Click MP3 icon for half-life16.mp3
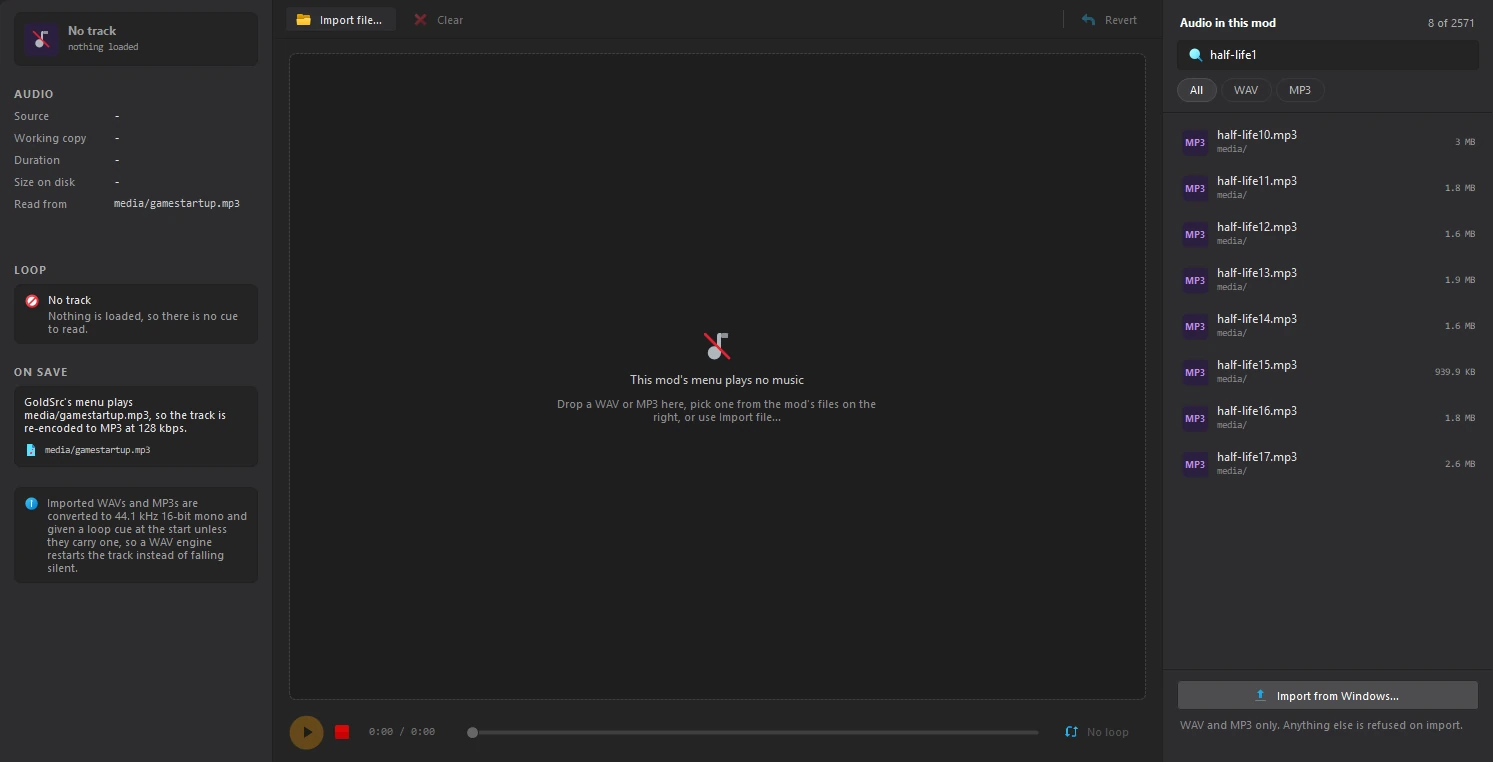 [1195, 418]
